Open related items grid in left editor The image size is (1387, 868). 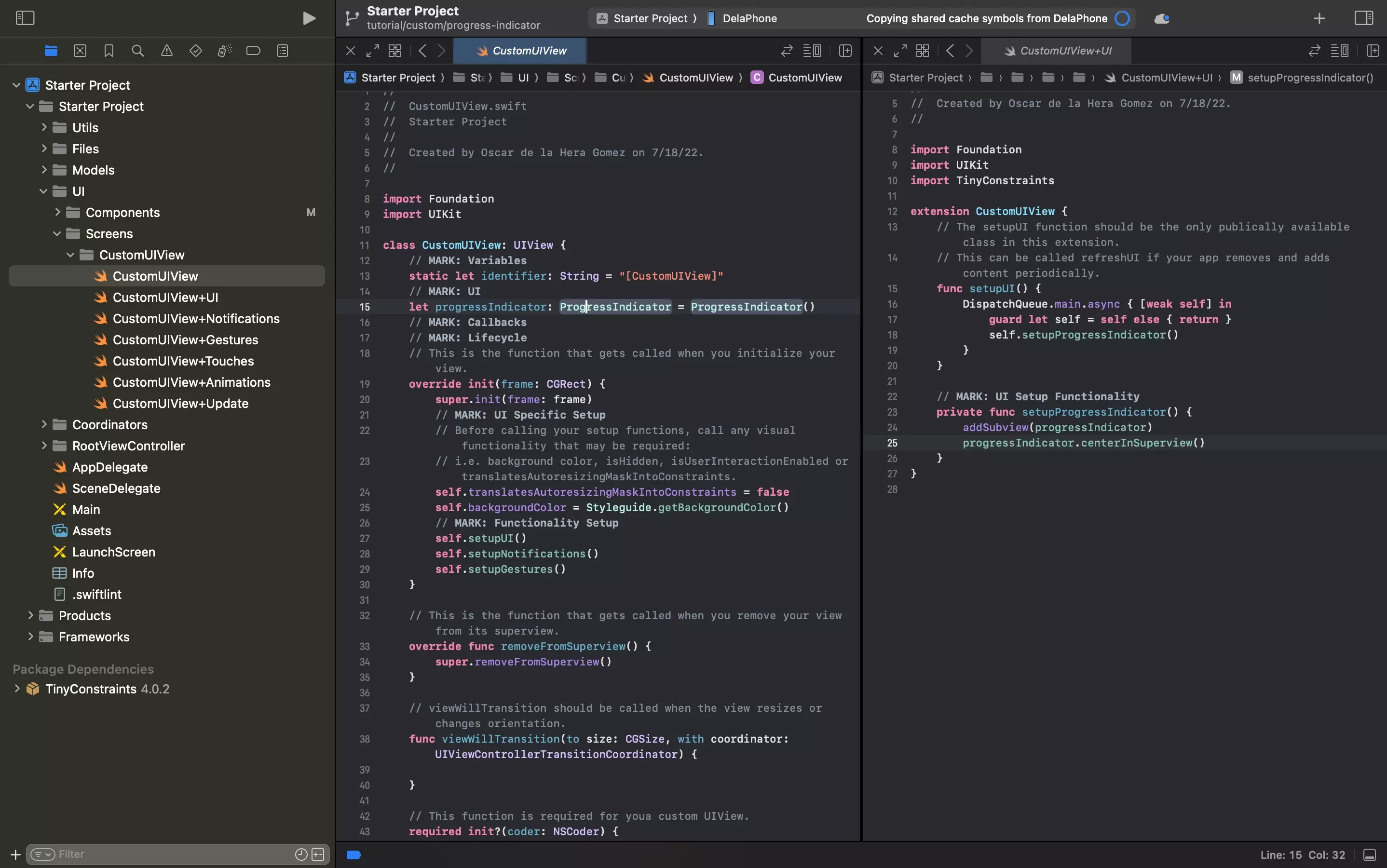(x=395, y=51)
